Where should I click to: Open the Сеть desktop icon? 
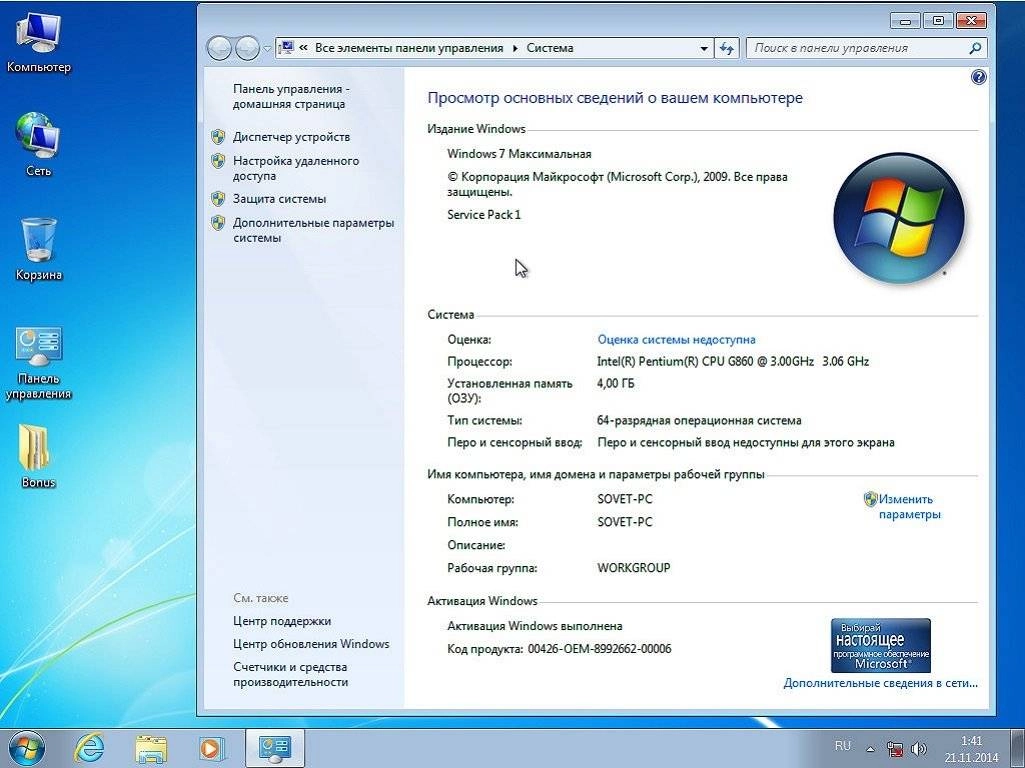click(x=39, y=144)
